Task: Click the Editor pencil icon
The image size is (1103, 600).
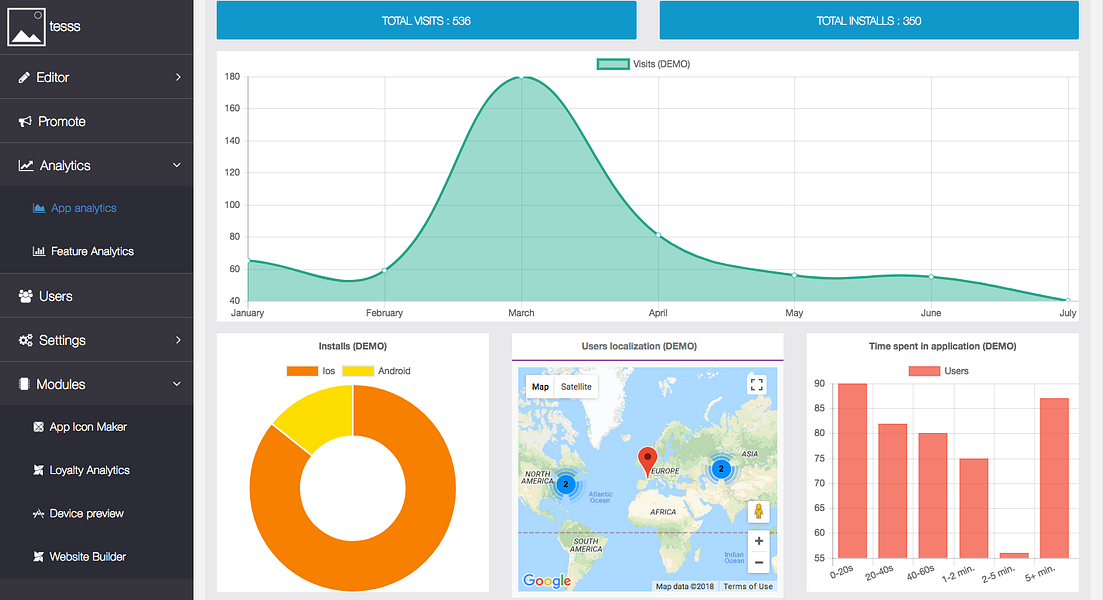Action: 24,77
